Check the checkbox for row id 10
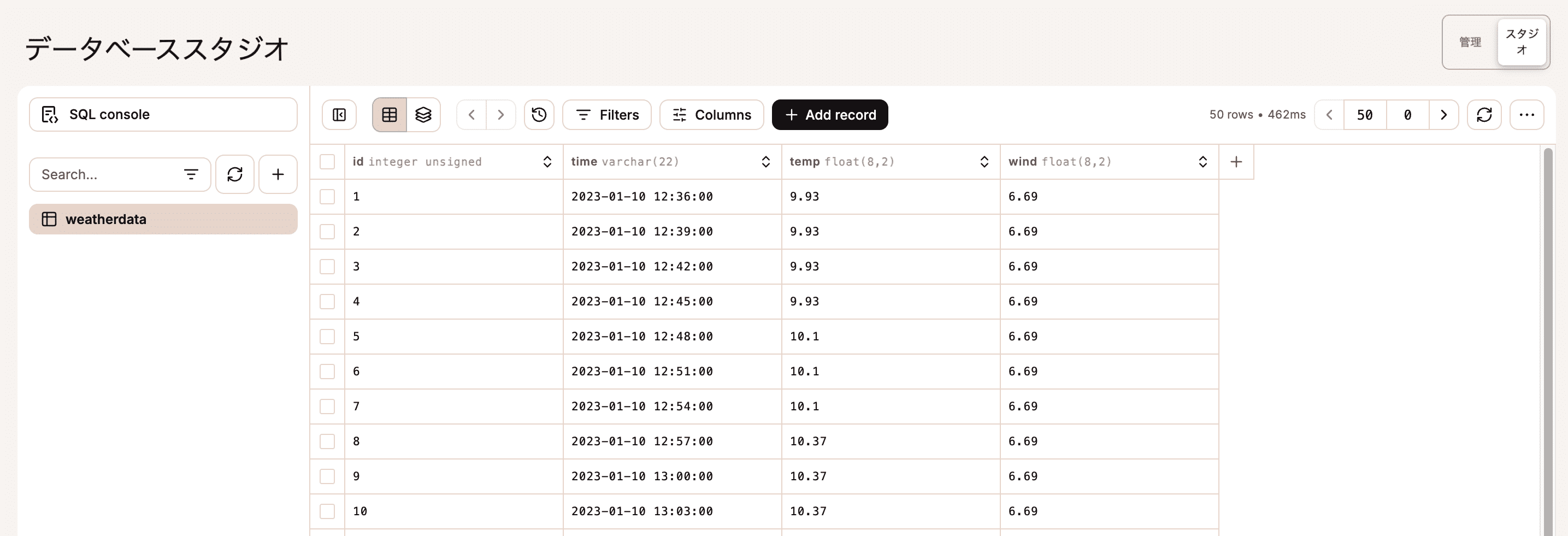 coord(327,511)
